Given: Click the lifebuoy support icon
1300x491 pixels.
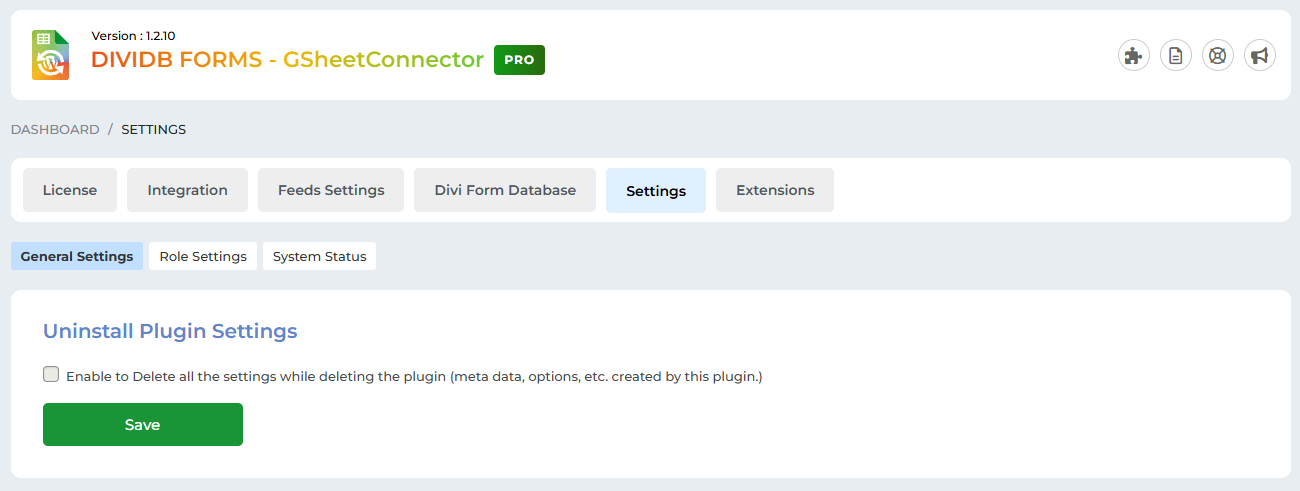Looking at the screenshot, I should tap(1217, 56).
